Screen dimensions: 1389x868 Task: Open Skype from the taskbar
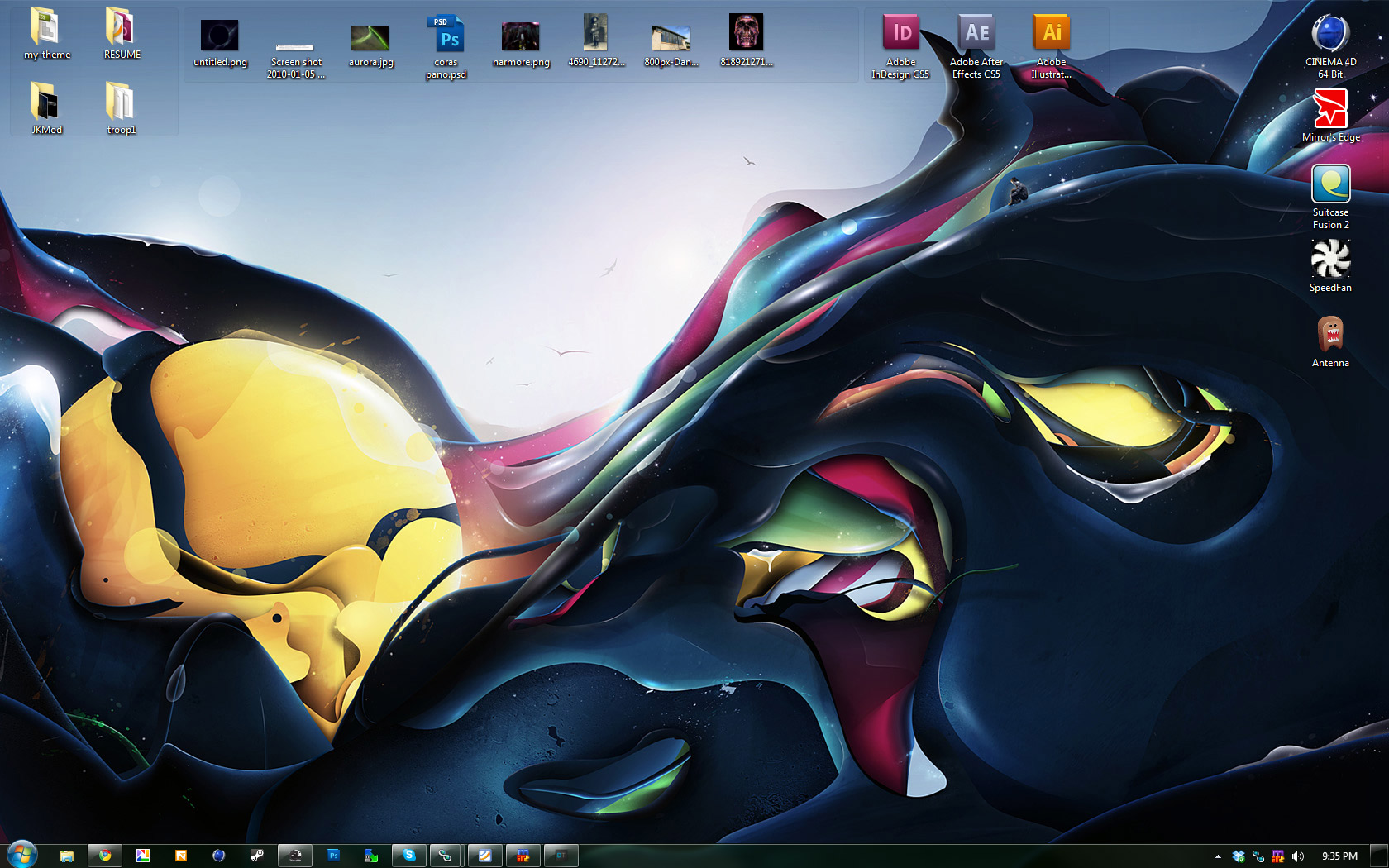click(409, 856)
